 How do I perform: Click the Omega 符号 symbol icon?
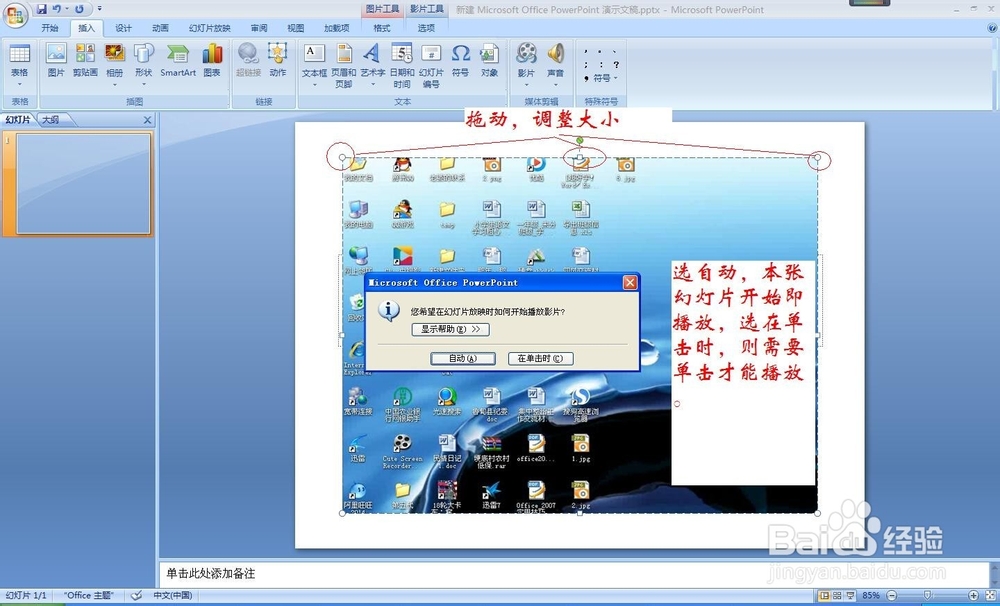[x=460, y=61]
